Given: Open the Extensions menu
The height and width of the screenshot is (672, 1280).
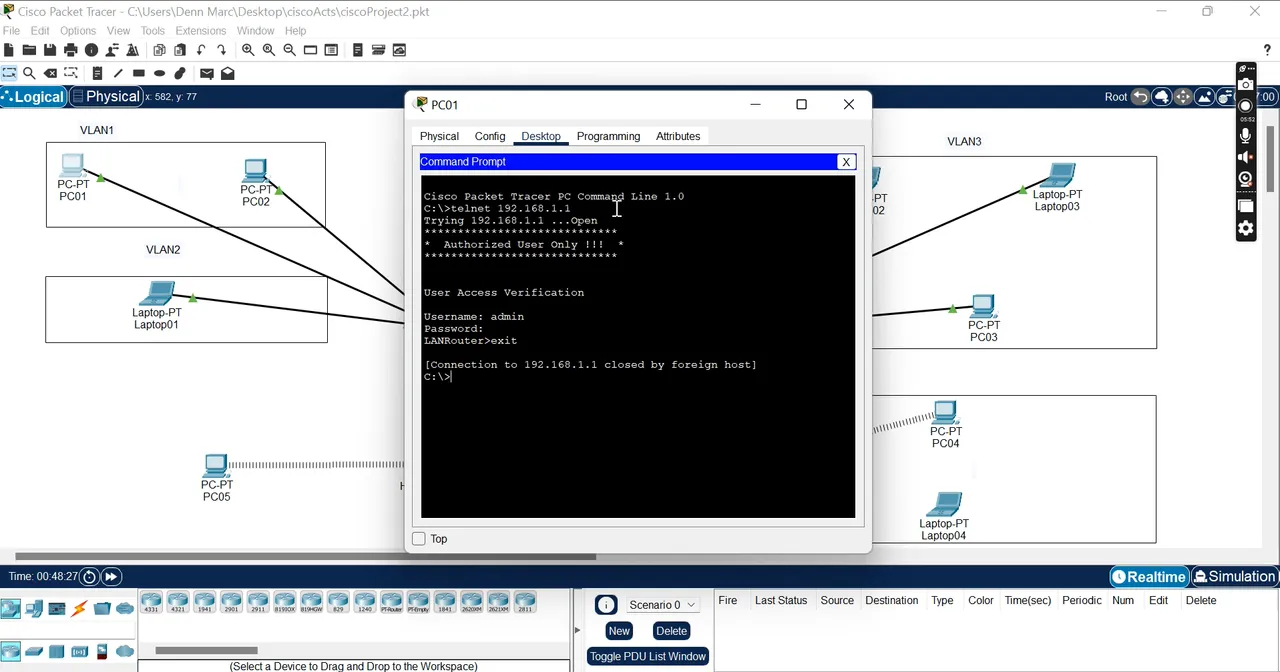Looking at the screenshot, I should (x=201, y=31).
